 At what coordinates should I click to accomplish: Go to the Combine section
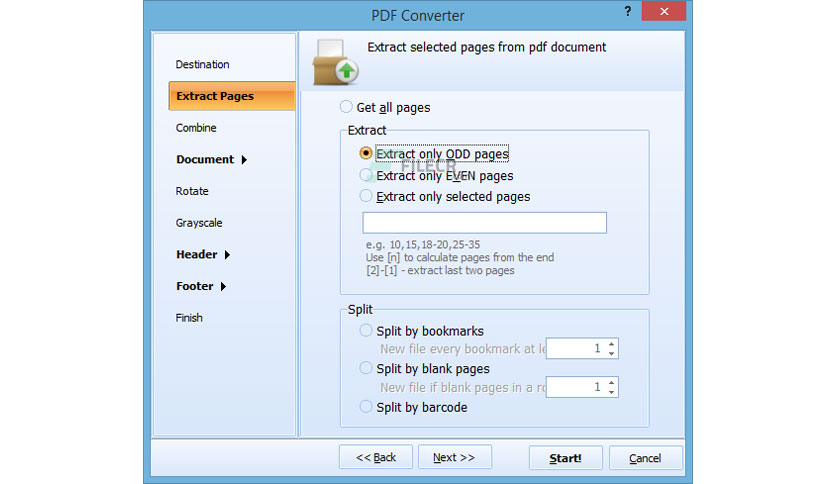[196, 128]
